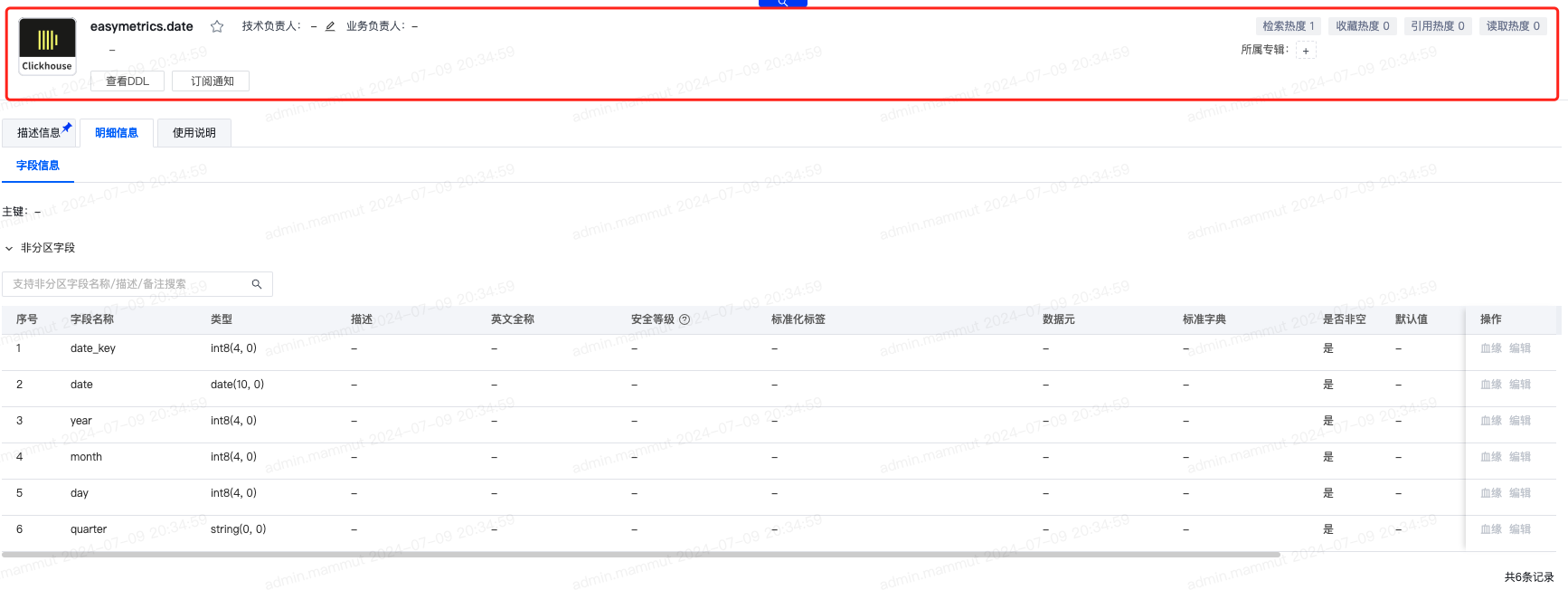
Task: Open 血缘 for the day row
Action: tap(1491, 493)
